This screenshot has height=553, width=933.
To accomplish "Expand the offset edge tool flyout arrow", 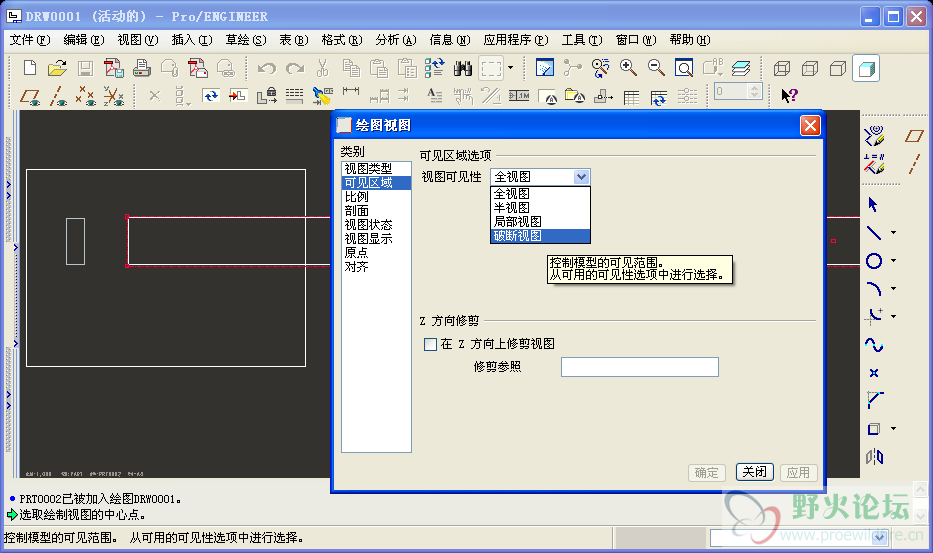I will click(x=893, y=429).
